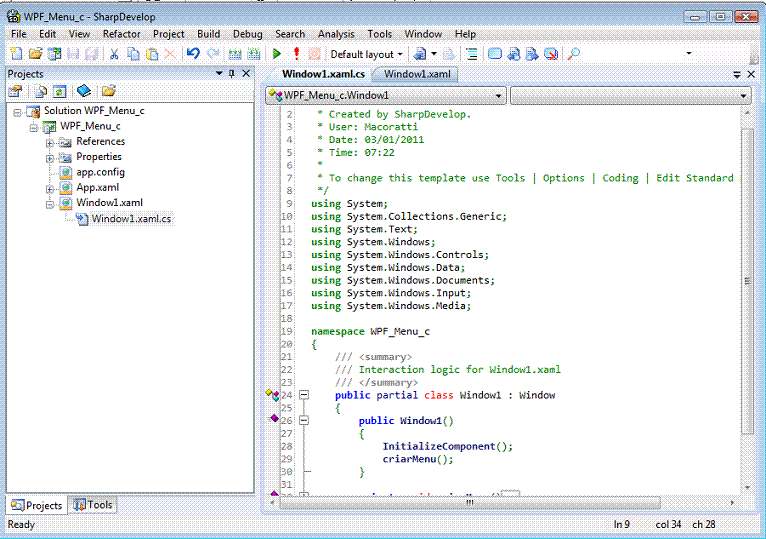This screenshot has height=539, width=766.
Task: Collapse the Window1.xaml tree node
Action: tap(50, 204)
